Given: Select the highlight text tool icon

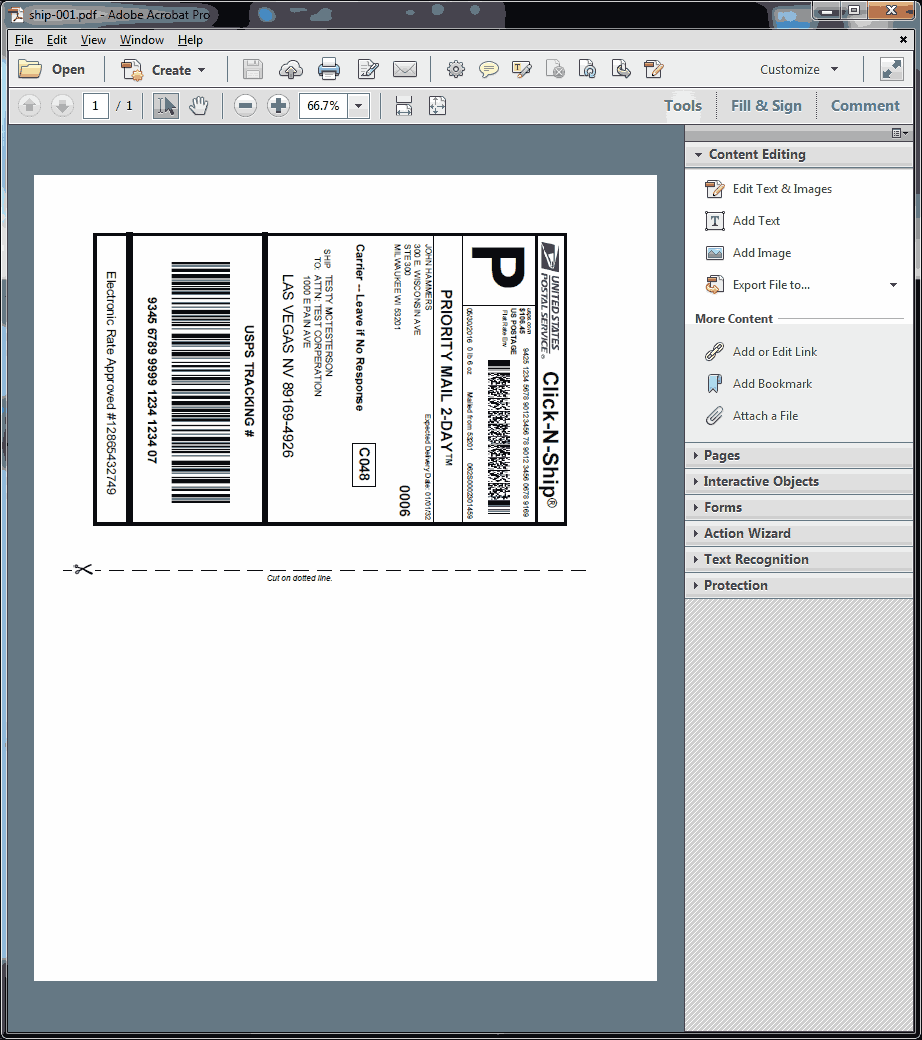Looking at the screenshot, I should 522,69.
